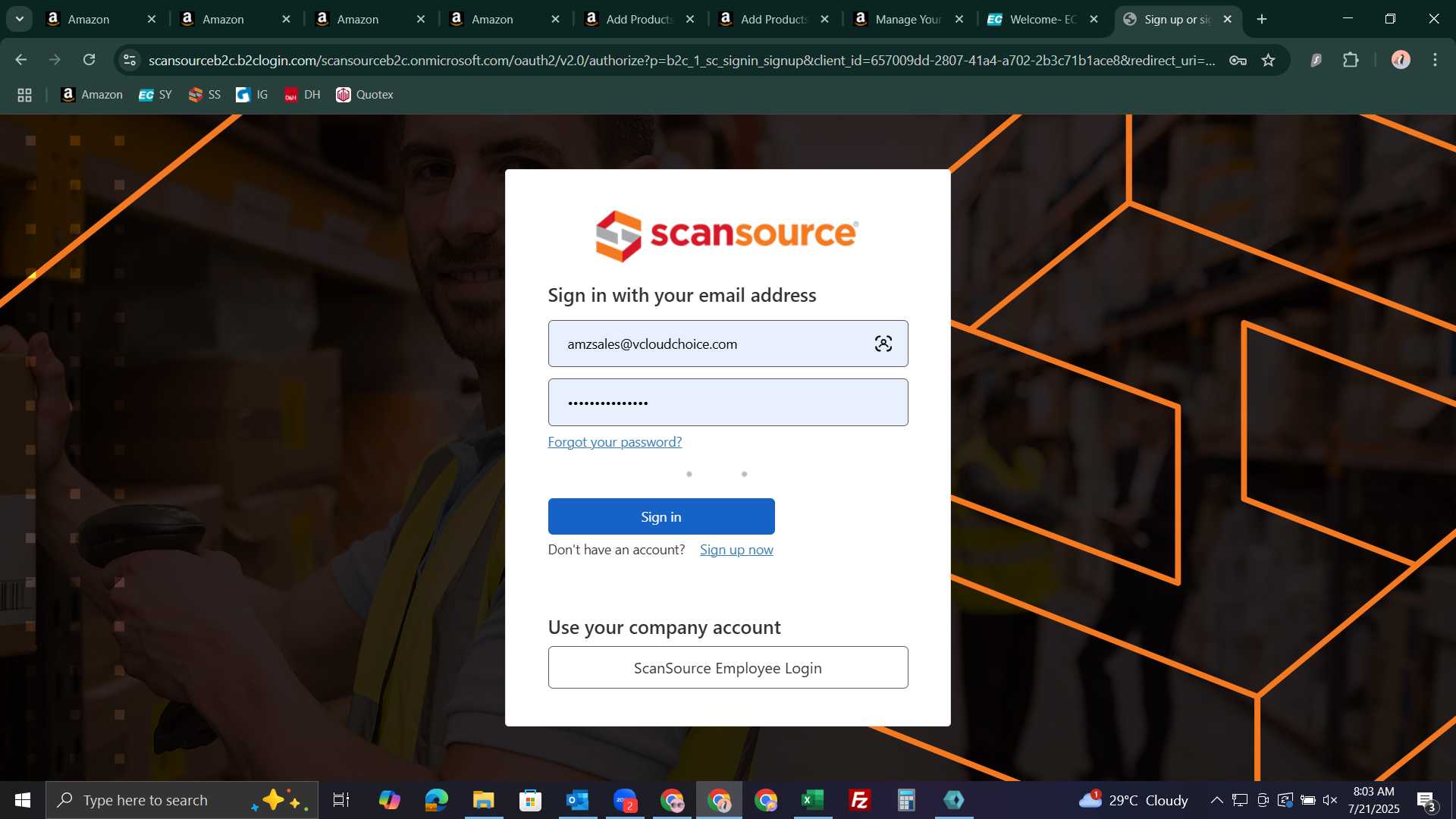
Task: Open the SS bookmark
Action: [205, 95]
